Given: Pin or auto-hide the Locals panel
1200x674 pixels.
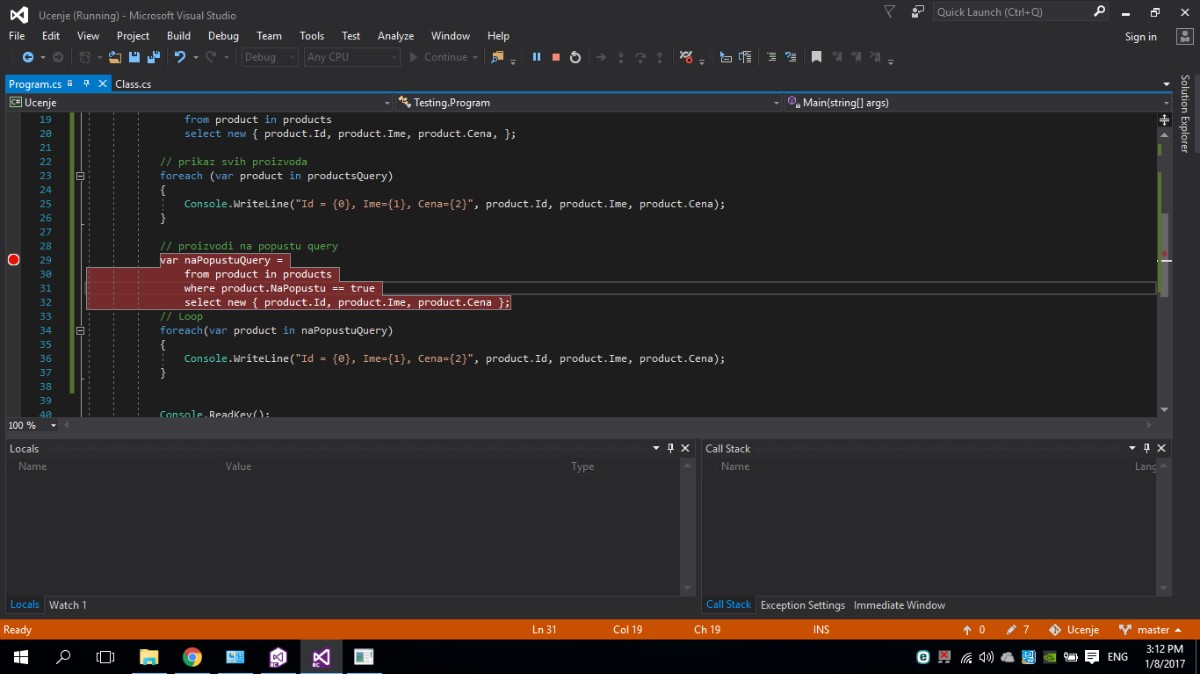Looking at the screenshot, I should pyautogui.click(x=671, y=449).
